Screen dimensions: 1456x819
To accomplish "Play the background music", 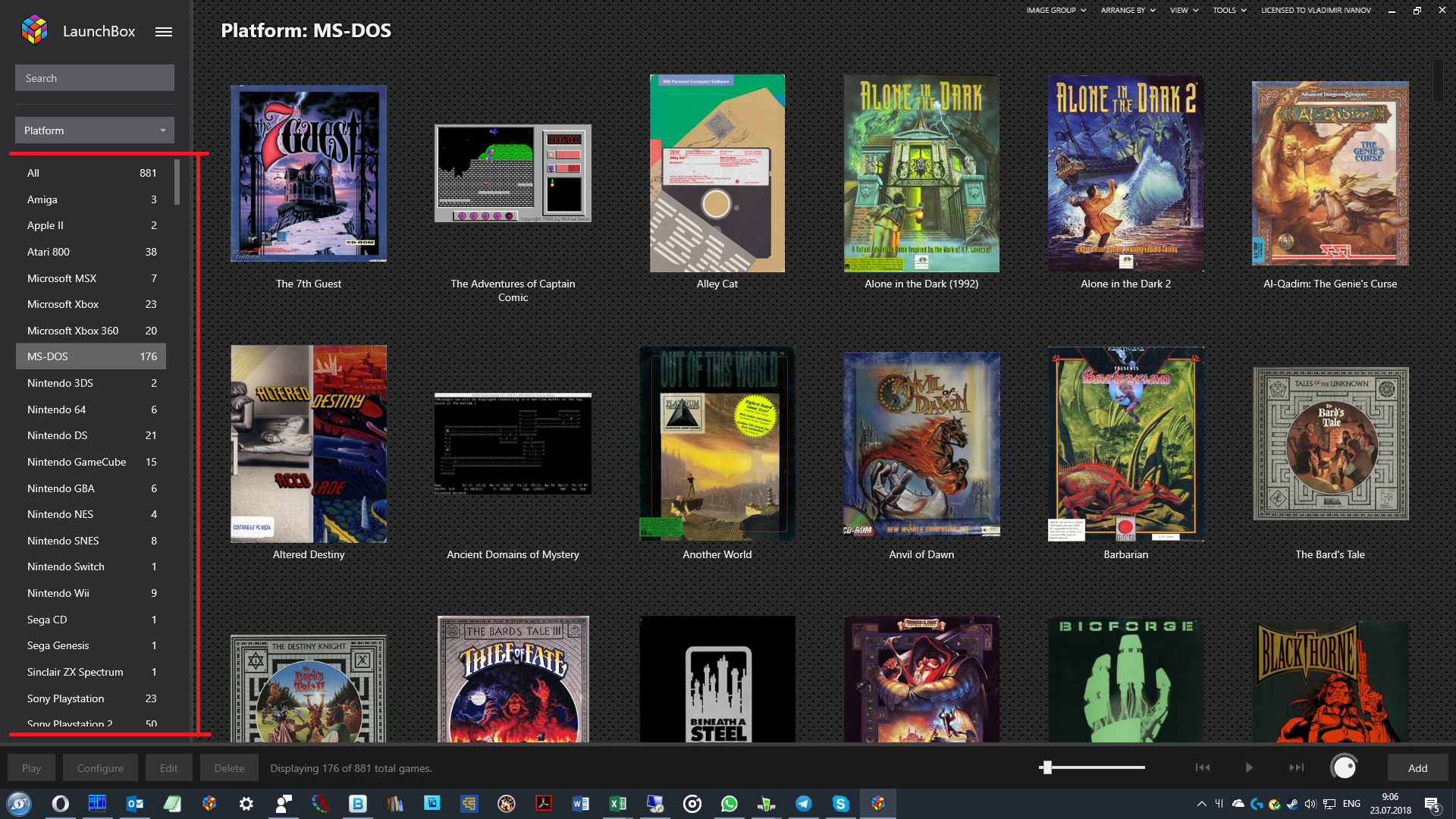I will pos(1249,767).
